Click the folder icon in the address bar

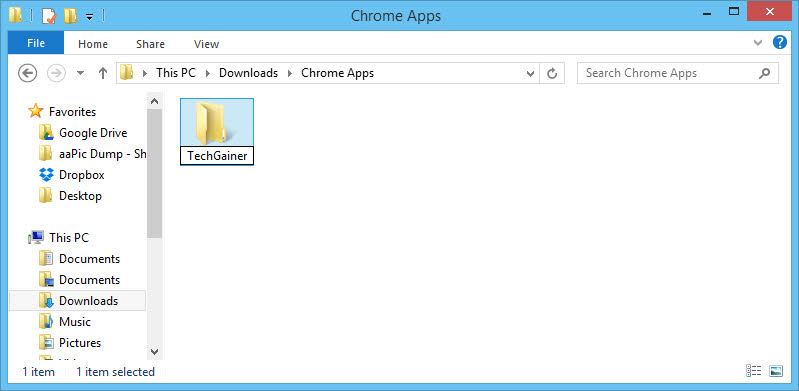point(126,73)
